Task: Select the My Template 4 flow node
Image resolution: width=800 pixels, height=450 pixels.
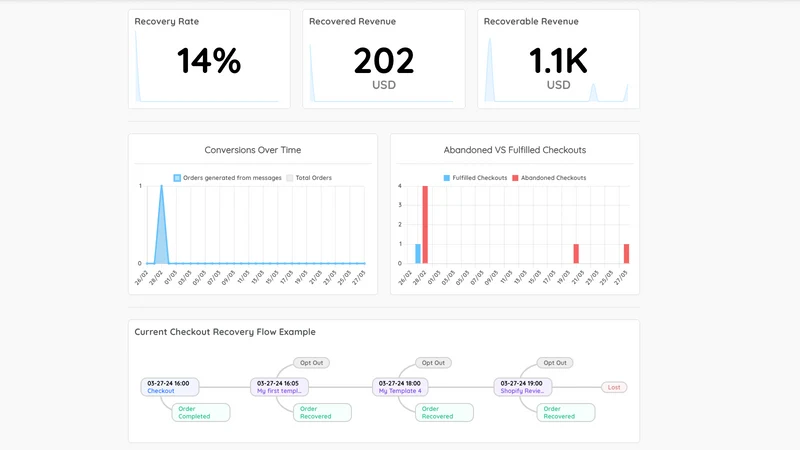Action: click(401, 387)
